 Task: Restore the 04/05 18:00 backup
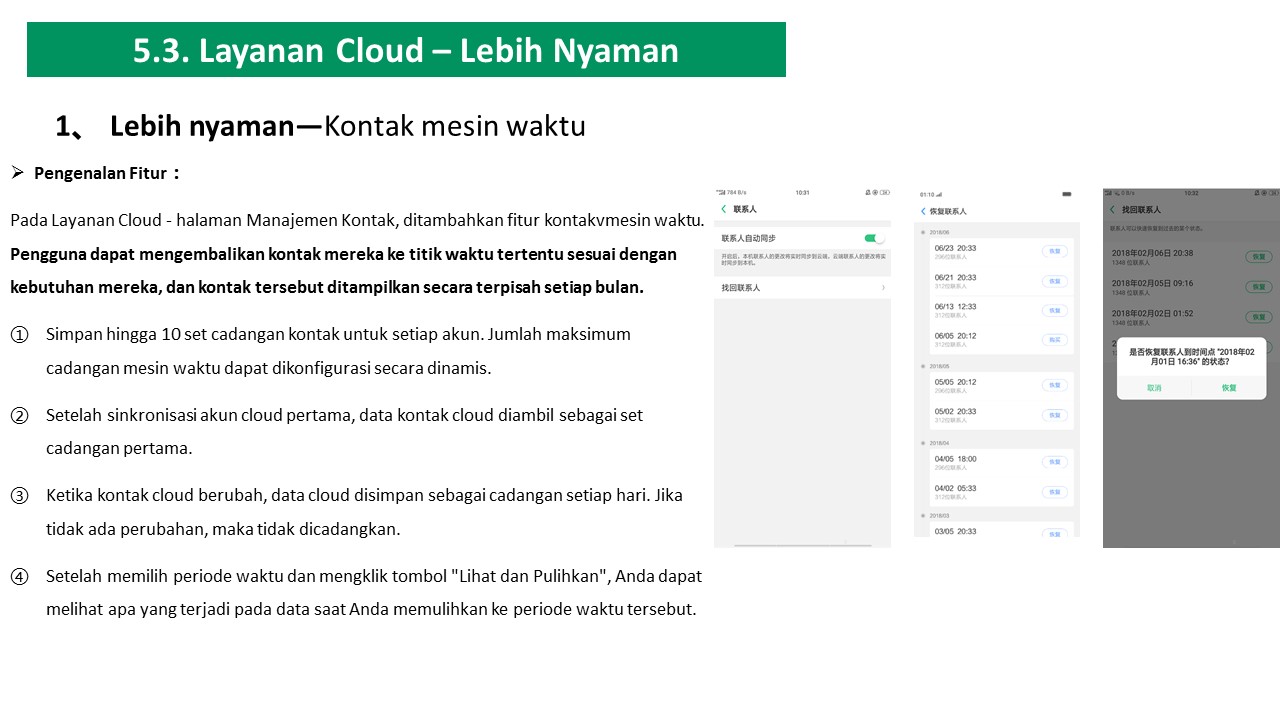click(1053, 462)
